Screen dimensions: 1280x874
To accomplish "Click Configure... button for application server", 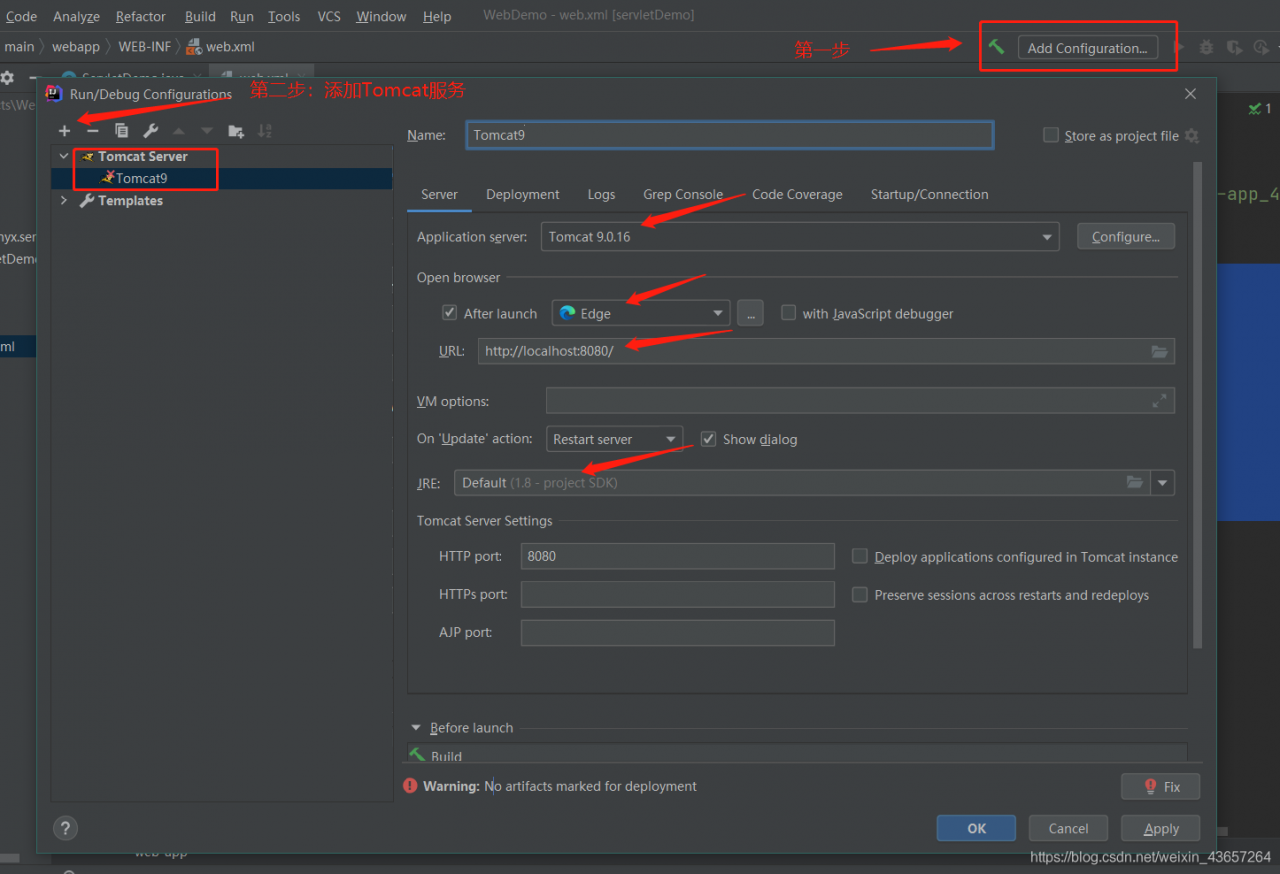I will (1126, 237).
